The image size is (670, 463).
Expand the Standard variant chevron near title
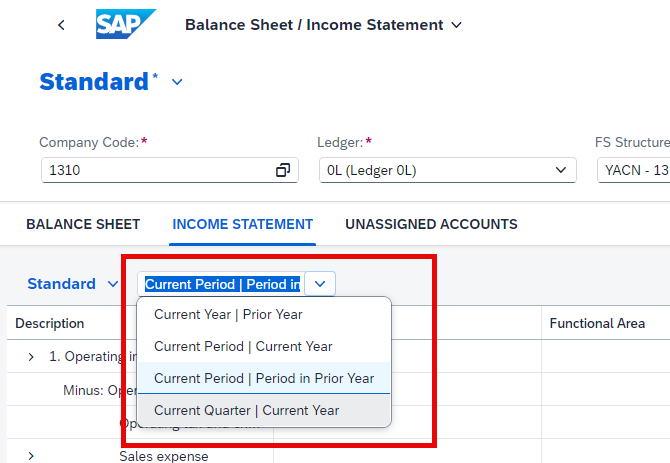click(177, 82)
